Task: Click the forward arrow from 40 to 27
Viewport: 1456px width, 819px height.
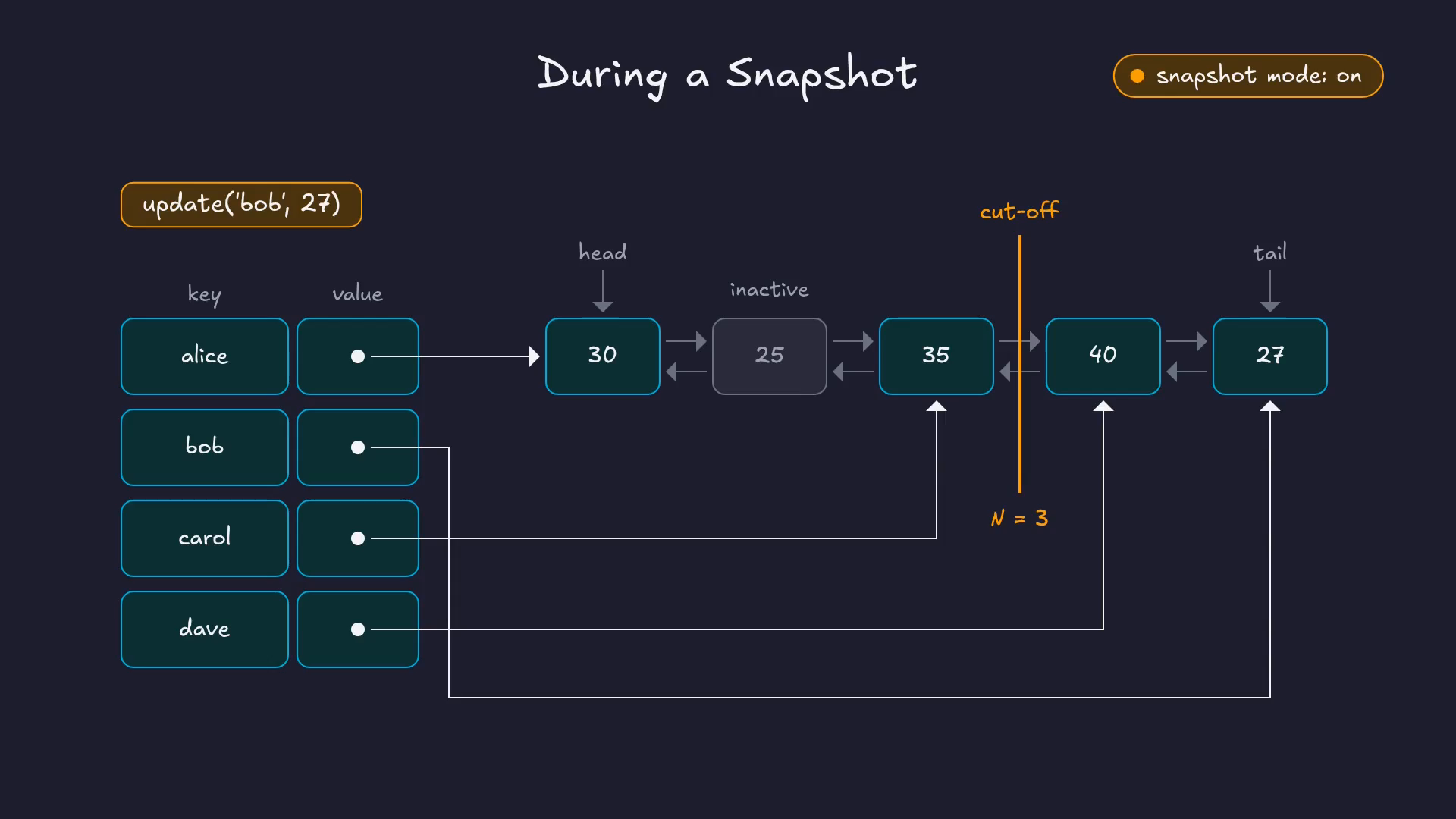Action: (x=1187, y=341)
